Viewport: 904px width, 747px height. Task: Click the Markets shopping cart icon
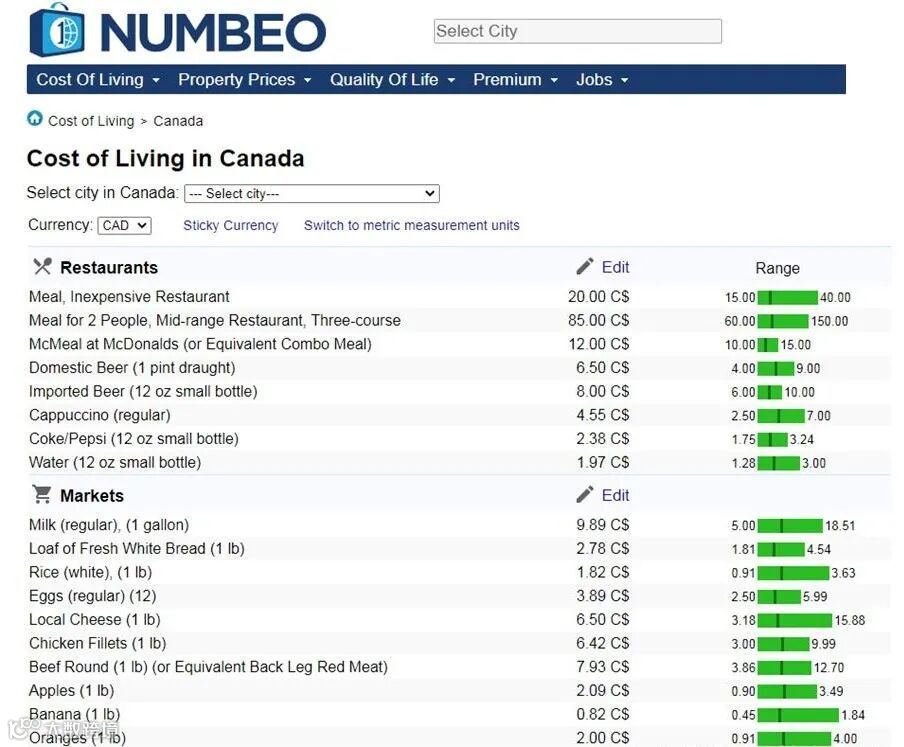tap(42, 494)
